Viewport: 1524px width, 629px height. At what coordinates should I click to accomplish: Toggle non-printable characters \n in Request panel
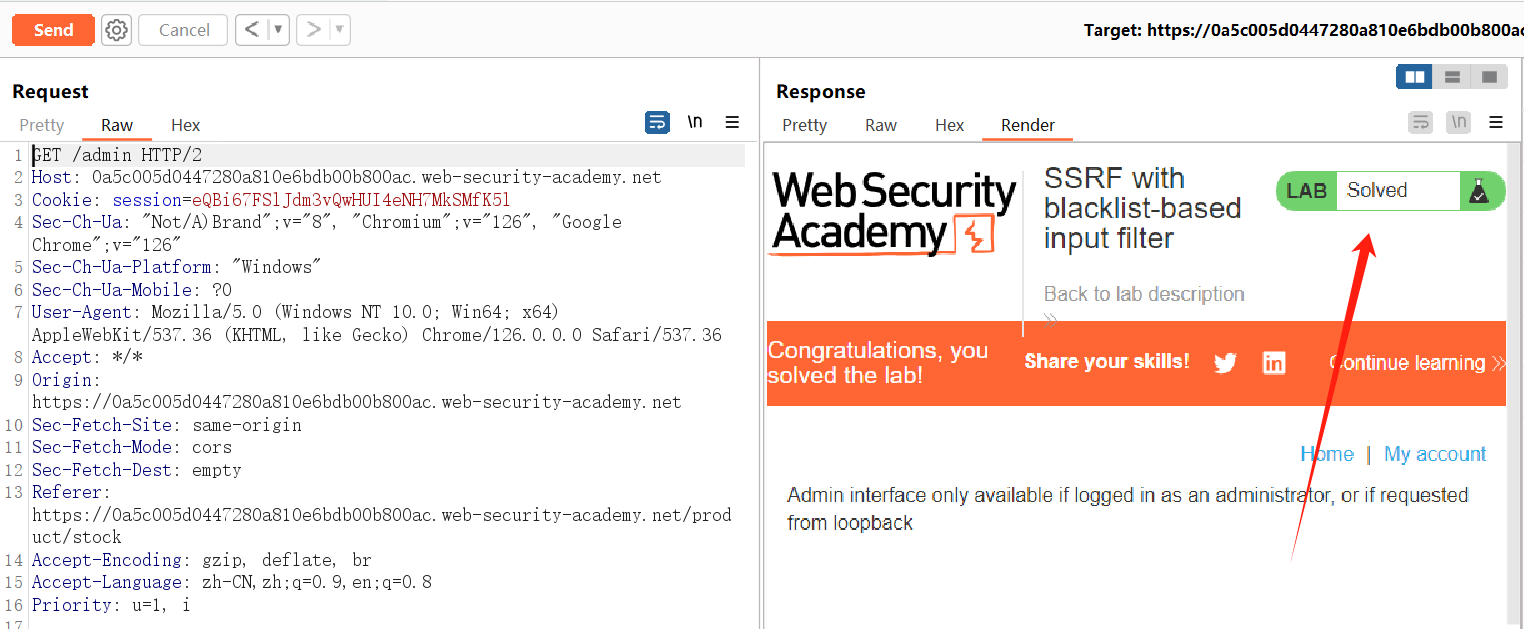[695, 122]
